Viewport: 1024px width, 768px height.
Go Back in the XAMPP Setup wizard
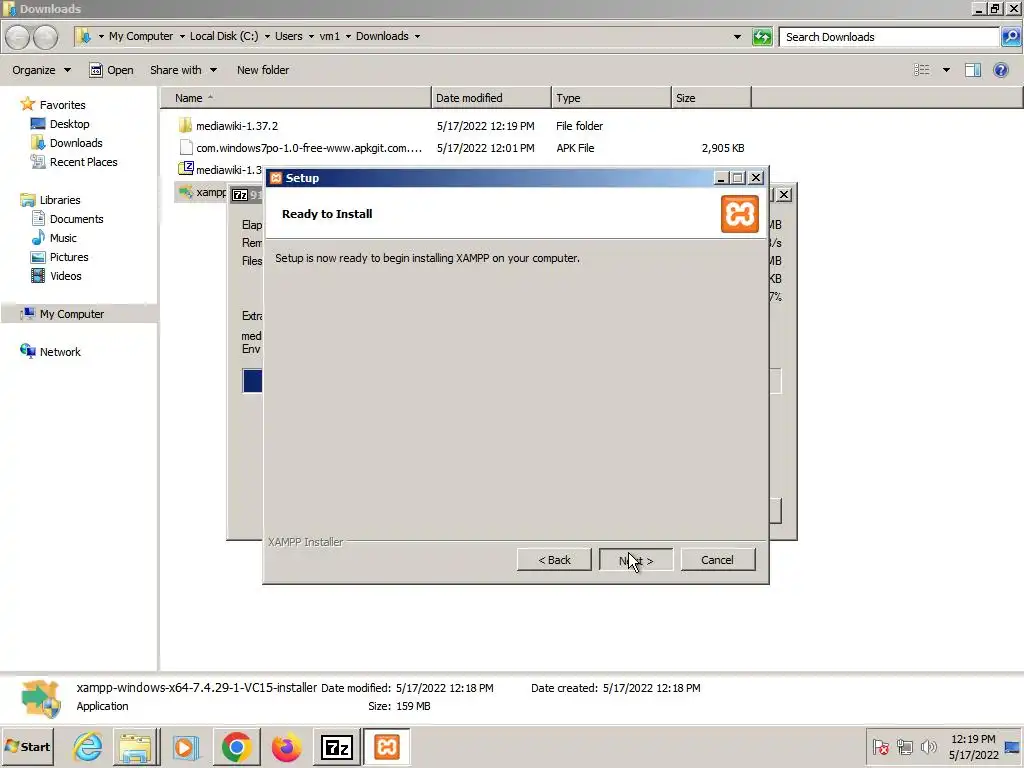click(x=554, y=560)
